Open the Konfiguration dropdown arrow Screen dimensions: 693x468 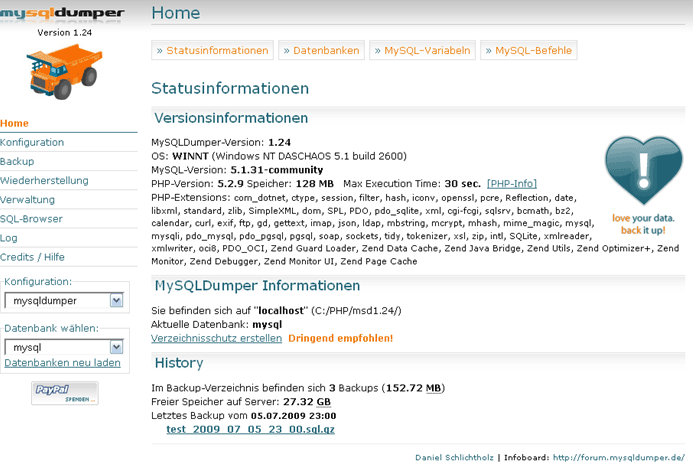tap(116, 301)
